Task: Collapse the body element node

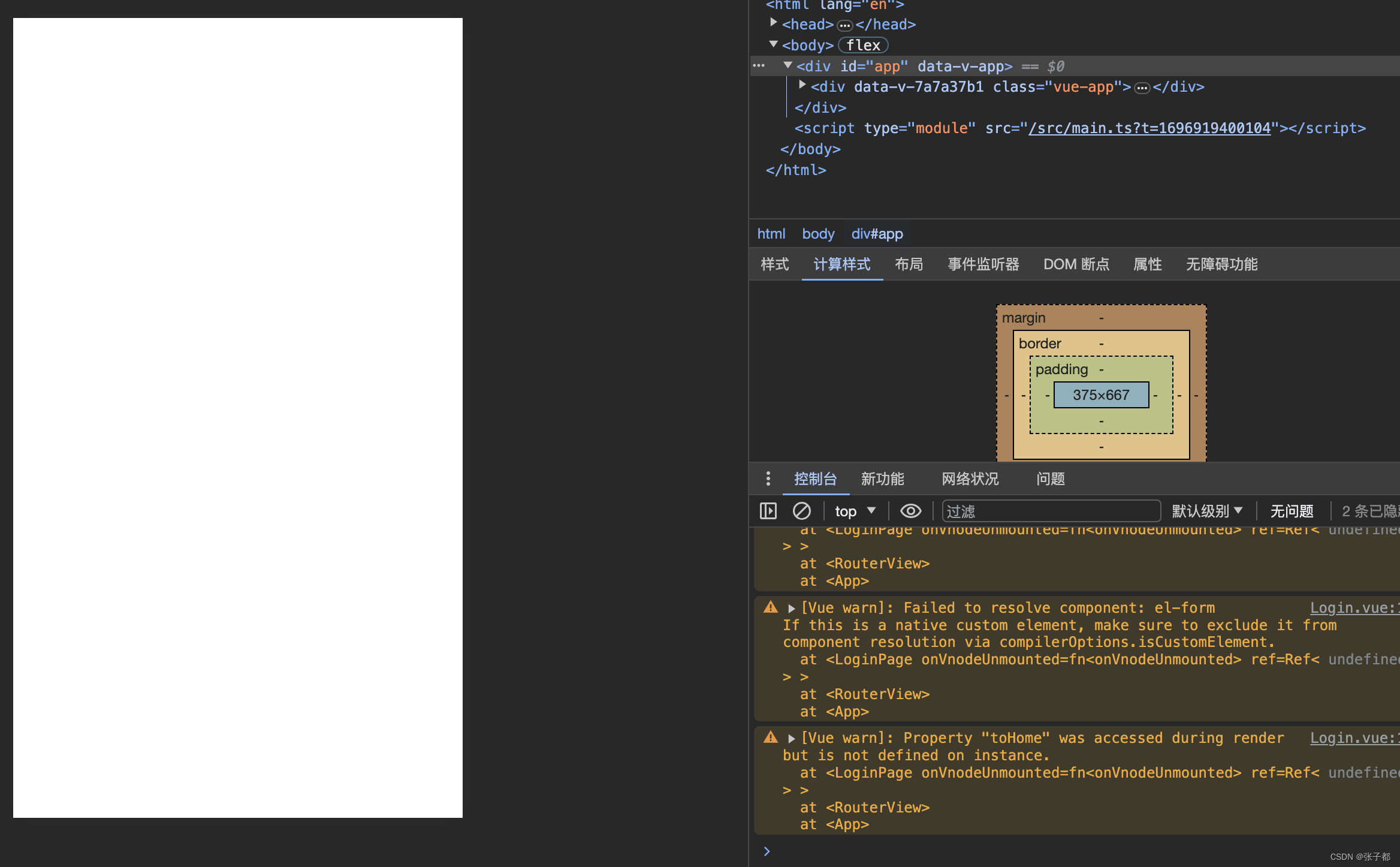Action: [773, 44]
